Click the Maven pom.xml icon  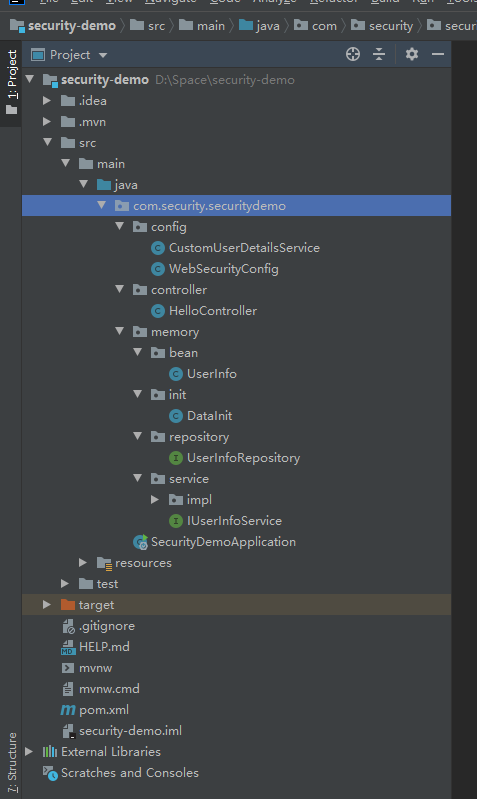[x=68, y=710]
